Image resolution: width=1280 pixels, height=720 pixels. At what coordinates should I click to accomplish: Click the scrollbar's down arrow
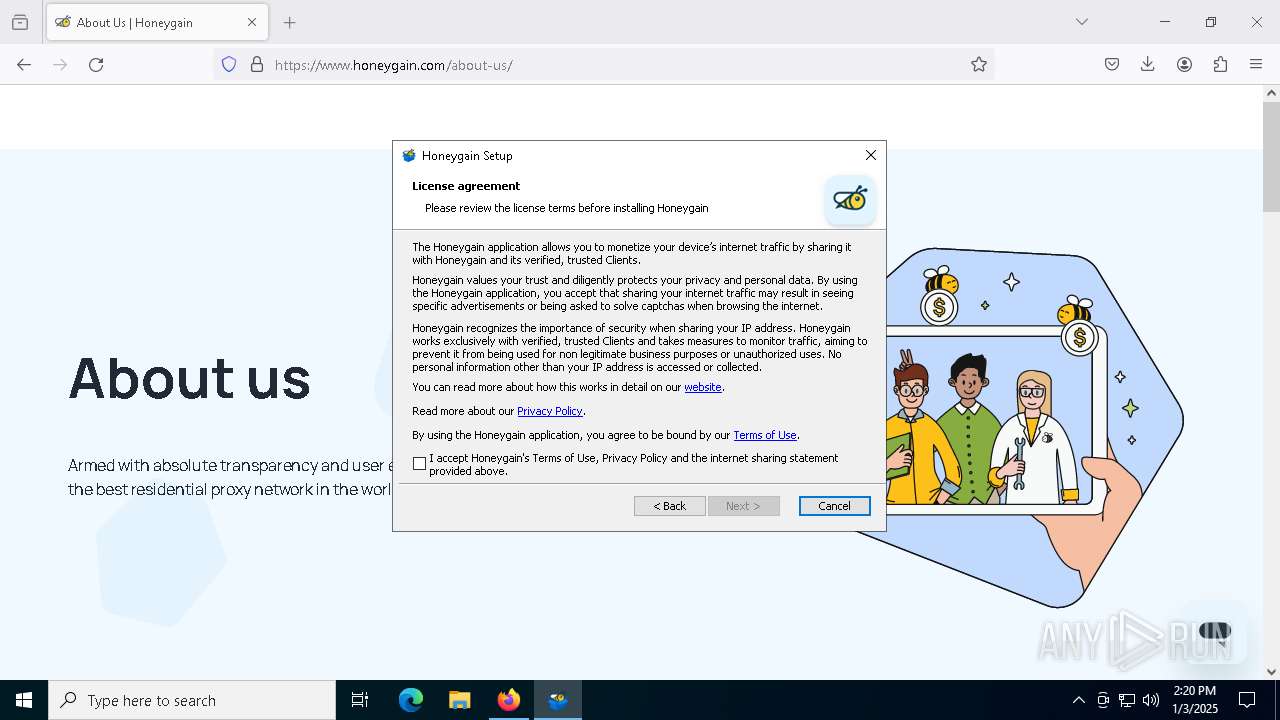pyautogui.click(x=1271, y=672)
